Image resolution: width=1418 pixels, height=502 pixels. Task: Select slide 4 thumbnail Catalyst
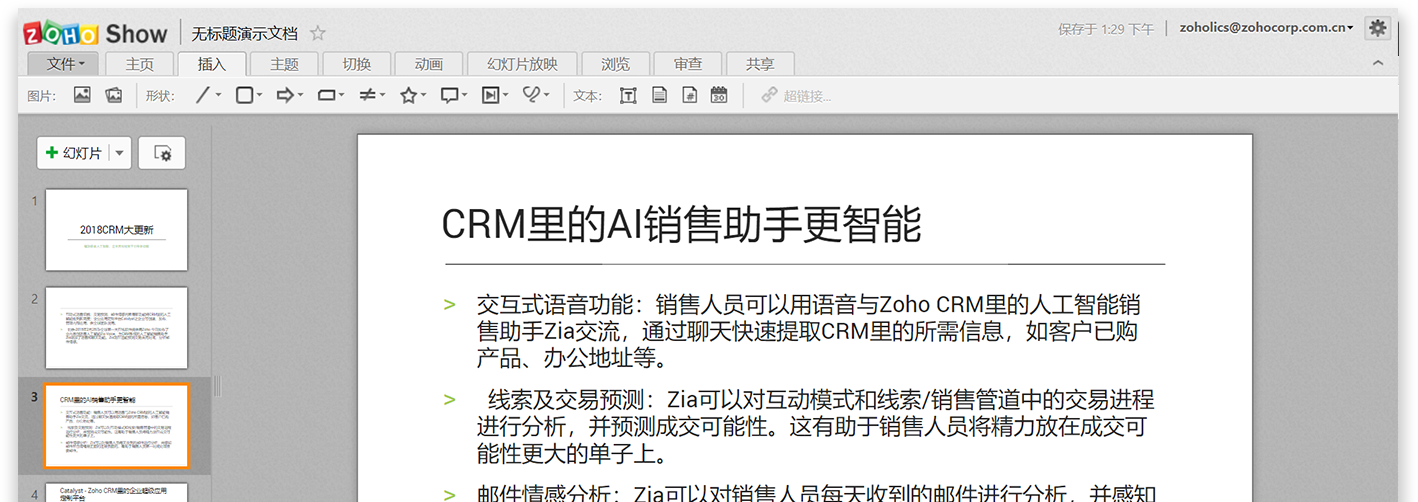116,493
